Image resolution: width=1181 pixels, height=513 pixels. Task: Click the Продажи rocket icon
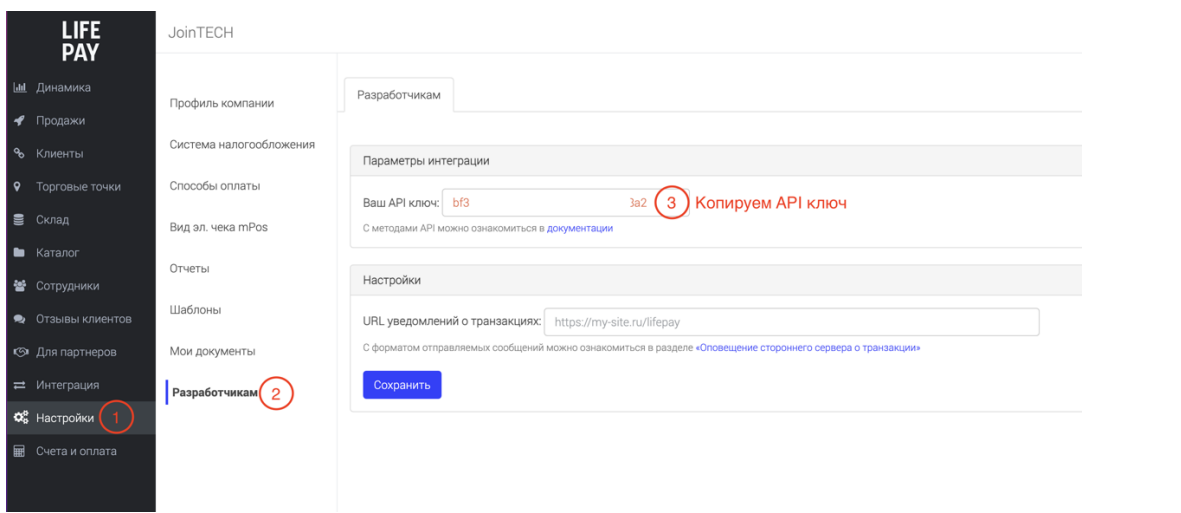click(x=20, y=121)
